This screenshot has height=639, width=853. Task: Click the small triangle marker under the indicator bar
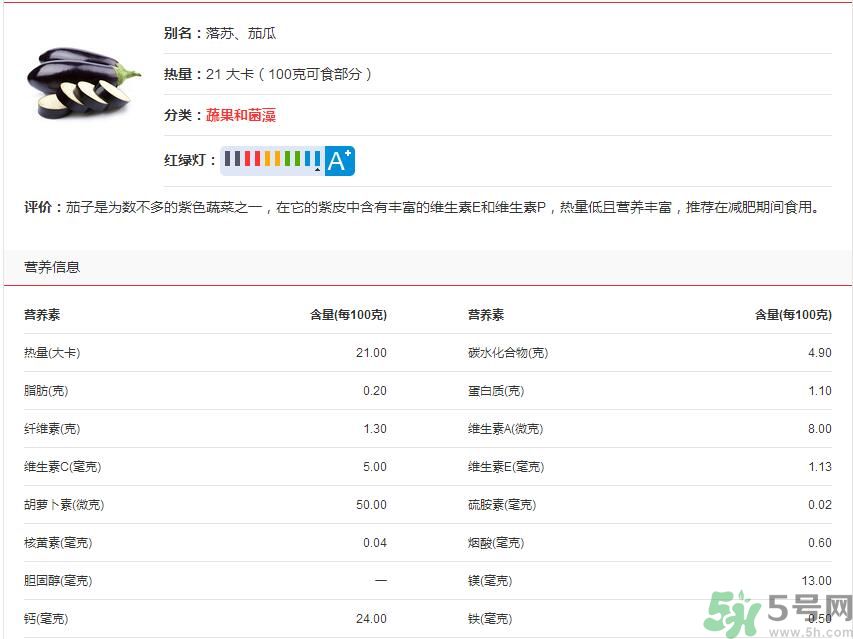317,169
